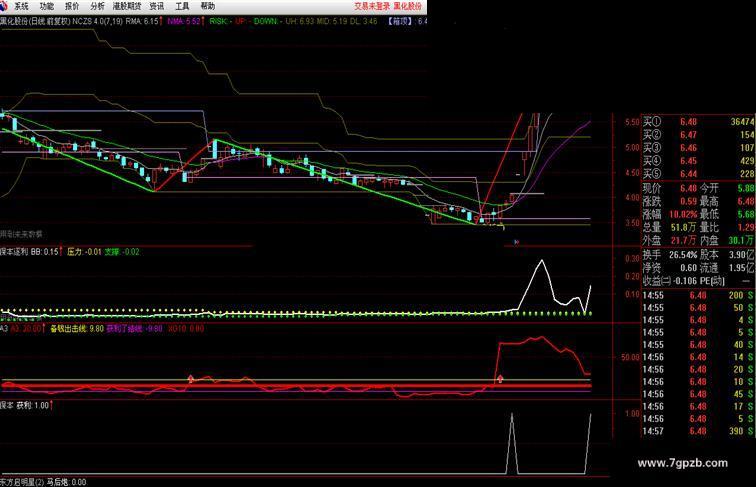Click the 总量 51.8万 value
Viewport: 756px width, 487px height.
click(x=684, y=227)
